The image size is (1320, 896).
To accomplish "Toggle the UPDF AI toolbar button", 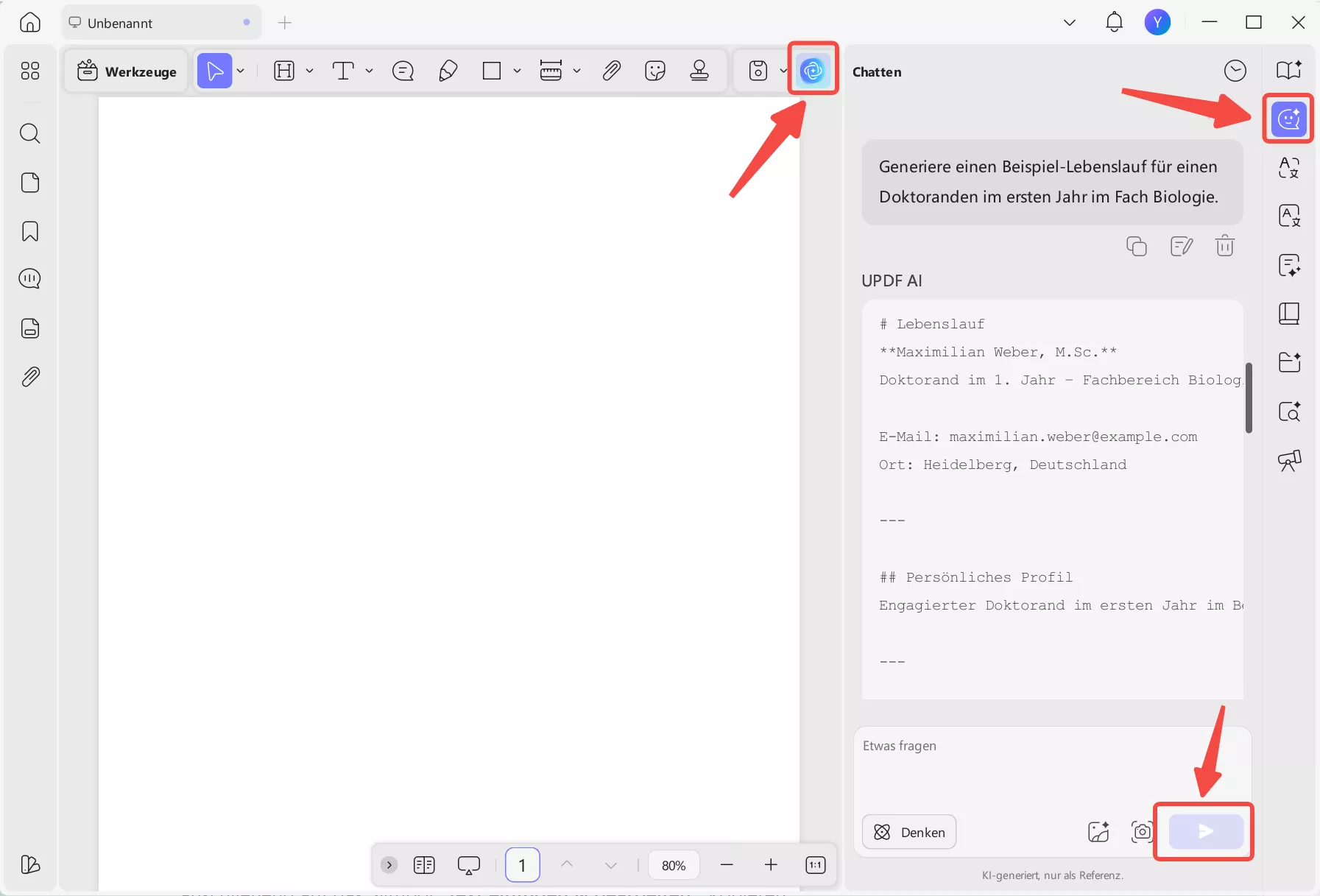I will coord(813,70).
